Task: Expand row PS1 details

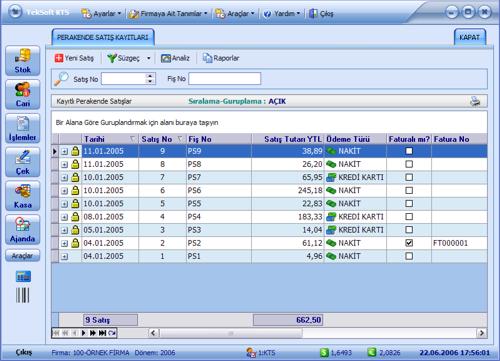Action: (65, 257)
